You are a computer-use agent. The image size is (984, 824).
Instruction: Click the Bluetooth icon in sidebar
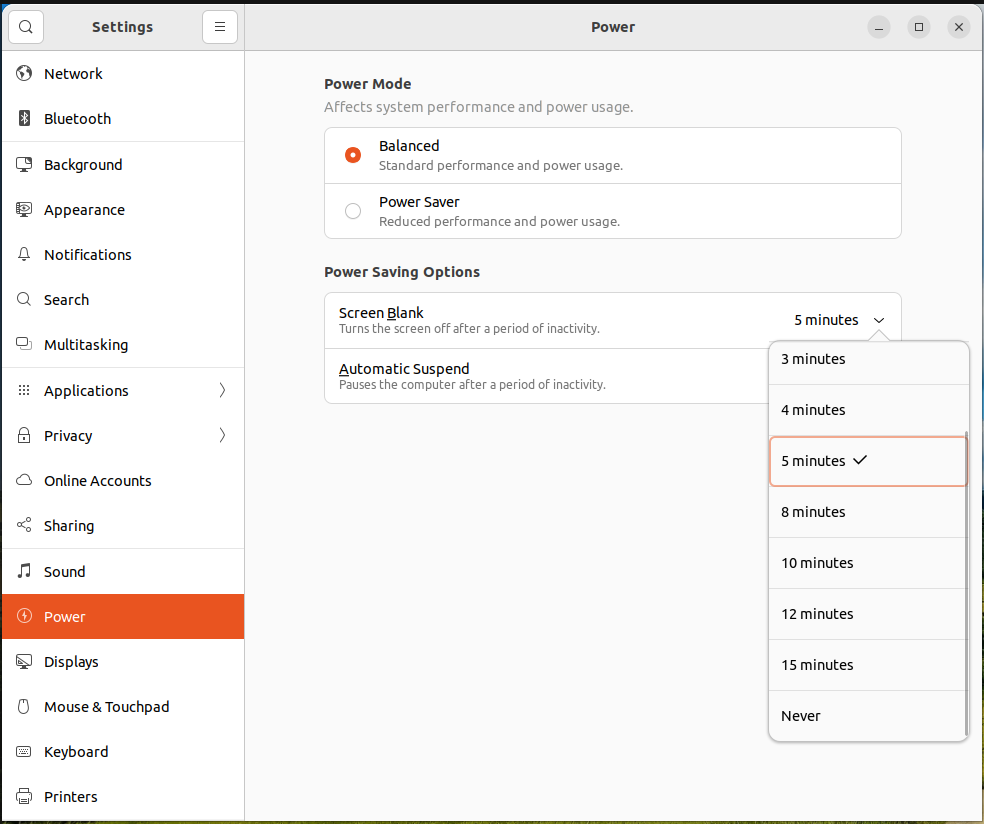[x=24, y=119]
